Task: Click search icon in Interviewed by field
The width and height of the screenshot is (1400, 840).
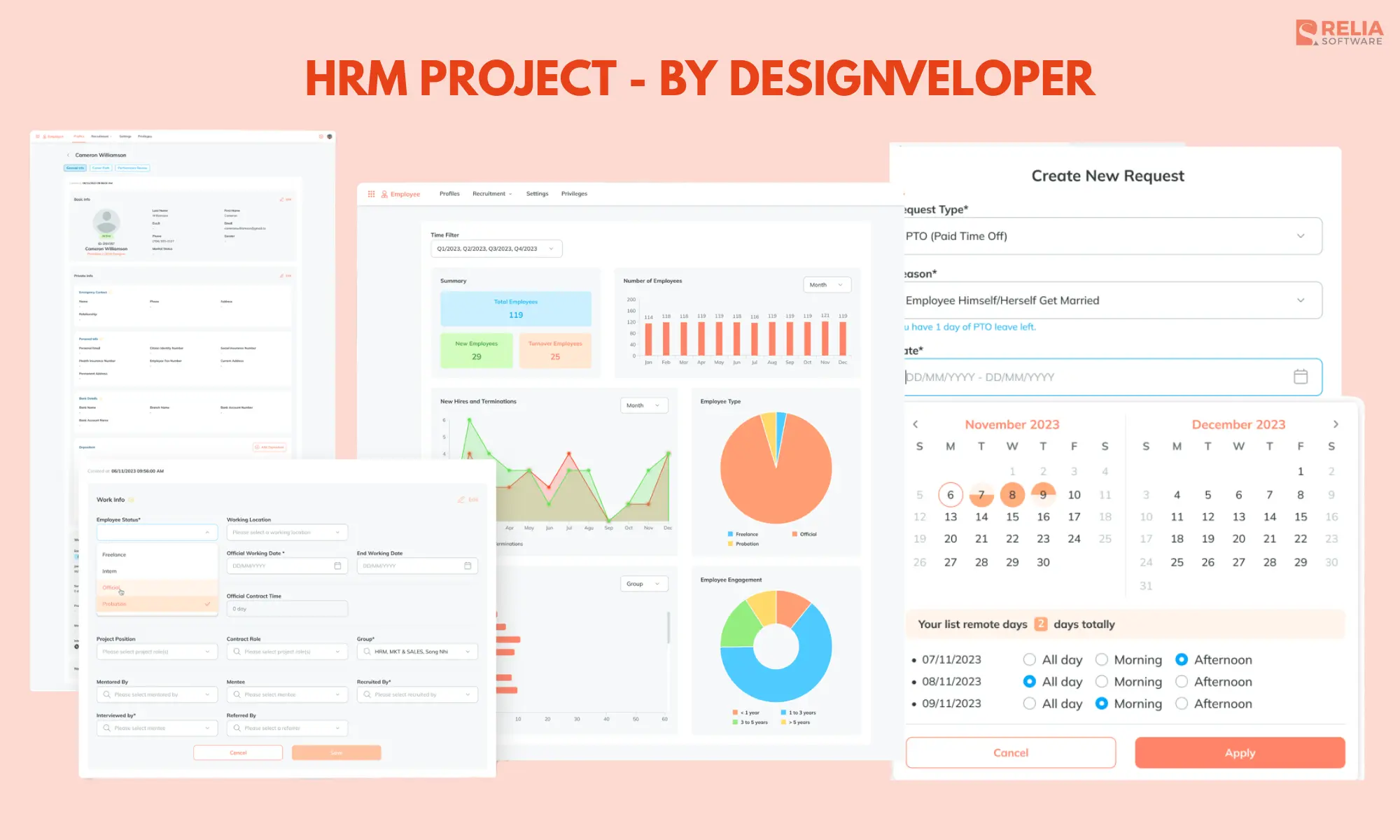Action: coord(107,728)
